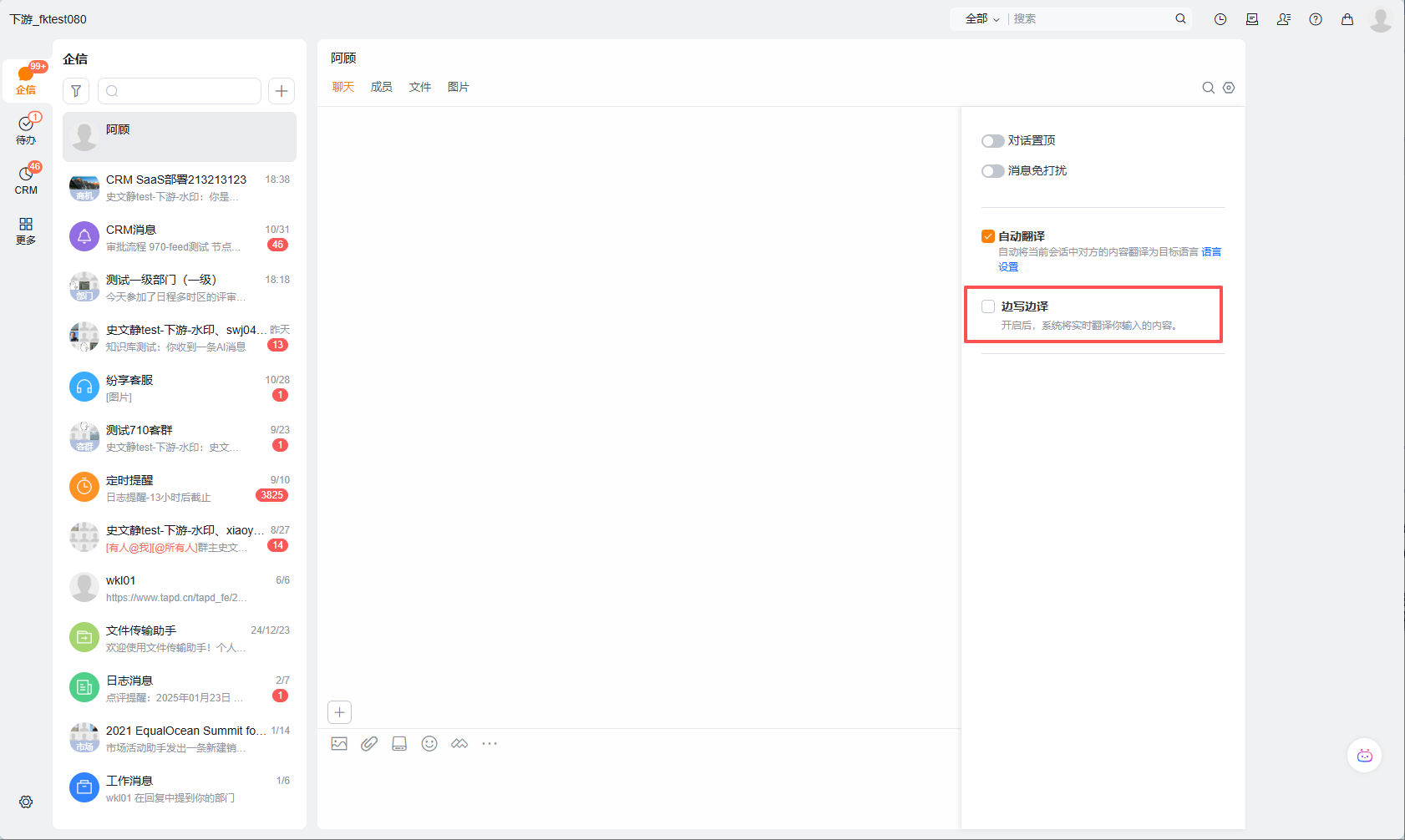The image size is (1405, 840).
Task: Open the history clock icon in top bar
Action: (1220, 19)
